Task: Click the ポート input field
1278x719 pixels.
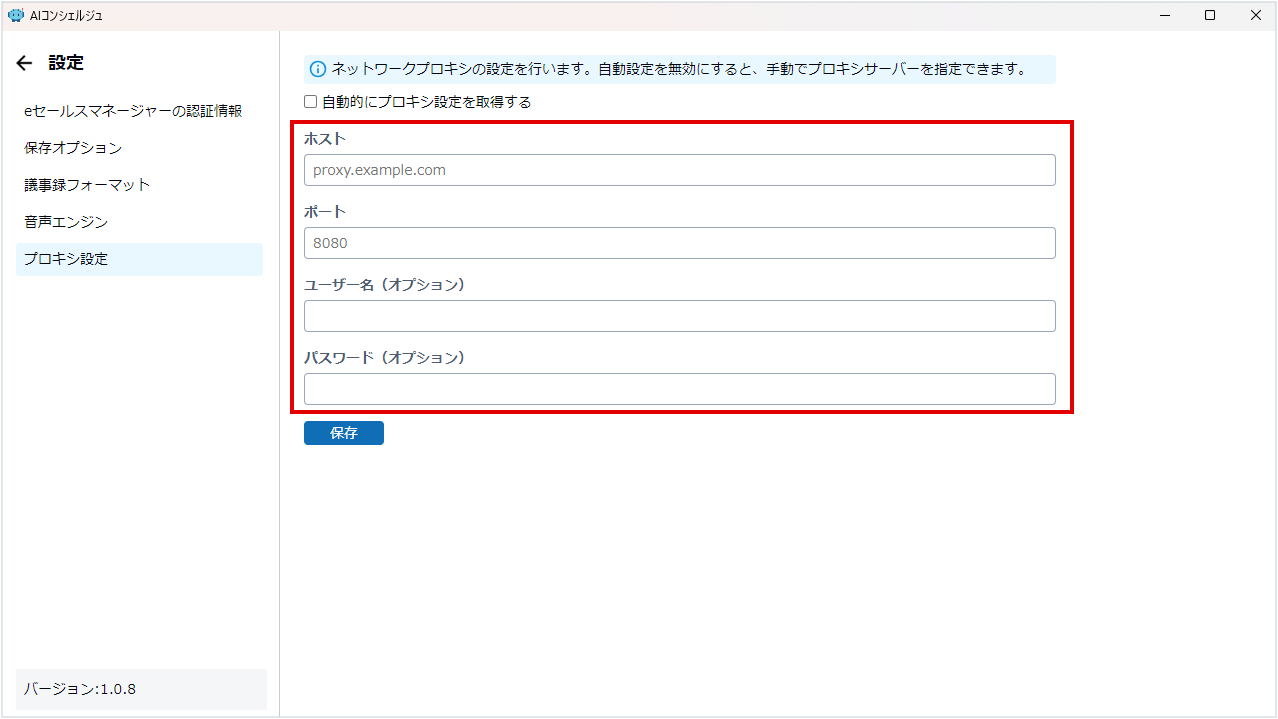Action: click(x=679, y=243)
